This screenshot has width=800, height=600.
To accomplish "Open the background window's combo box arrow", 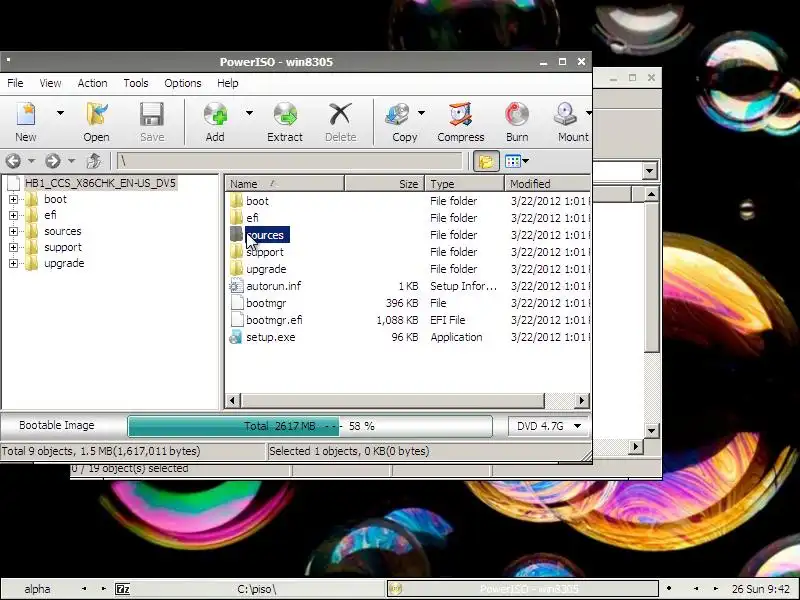I will coord(649,171).
